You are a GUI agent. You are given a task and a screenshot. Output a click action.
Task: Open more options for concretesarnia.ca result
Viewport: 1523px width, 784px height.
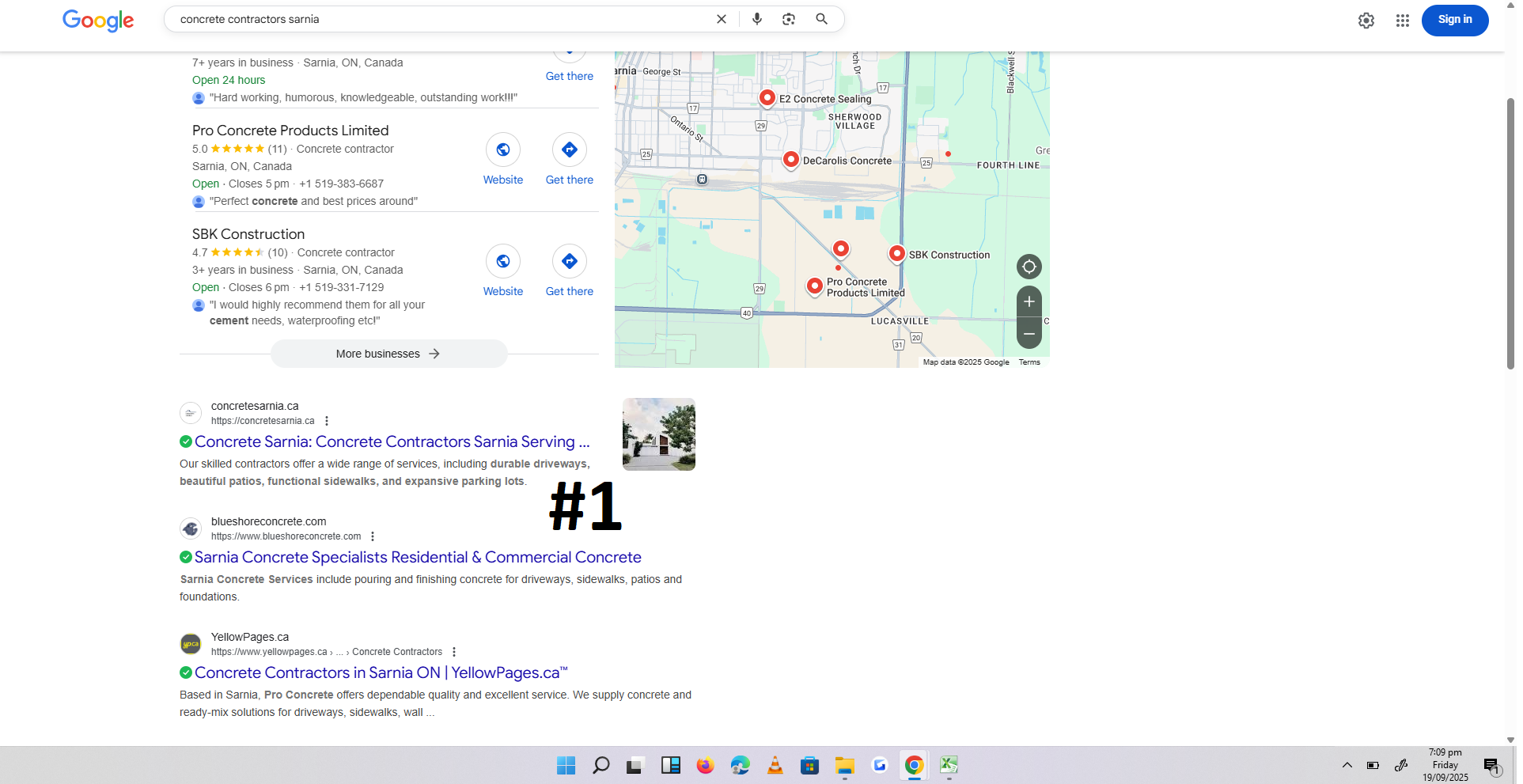pyautogui.click(x=327, y=421)
